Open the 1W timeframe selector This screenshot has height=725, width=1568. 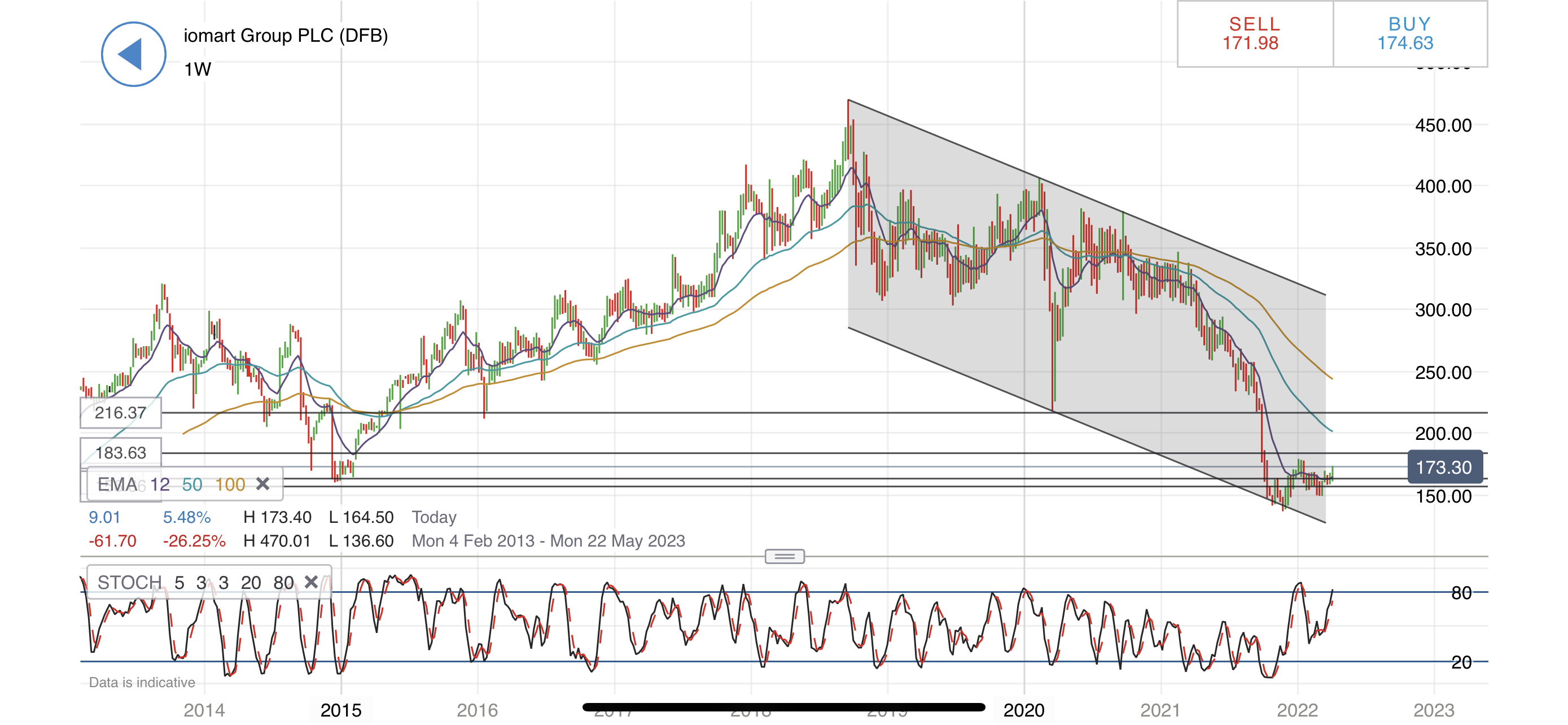(x=197, y=69)
